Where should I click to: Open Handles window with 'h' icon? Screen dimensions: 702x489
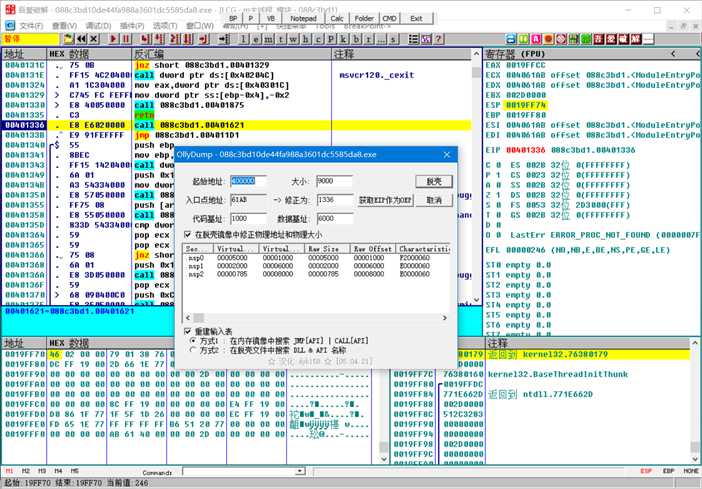click(x=306, y=39)
